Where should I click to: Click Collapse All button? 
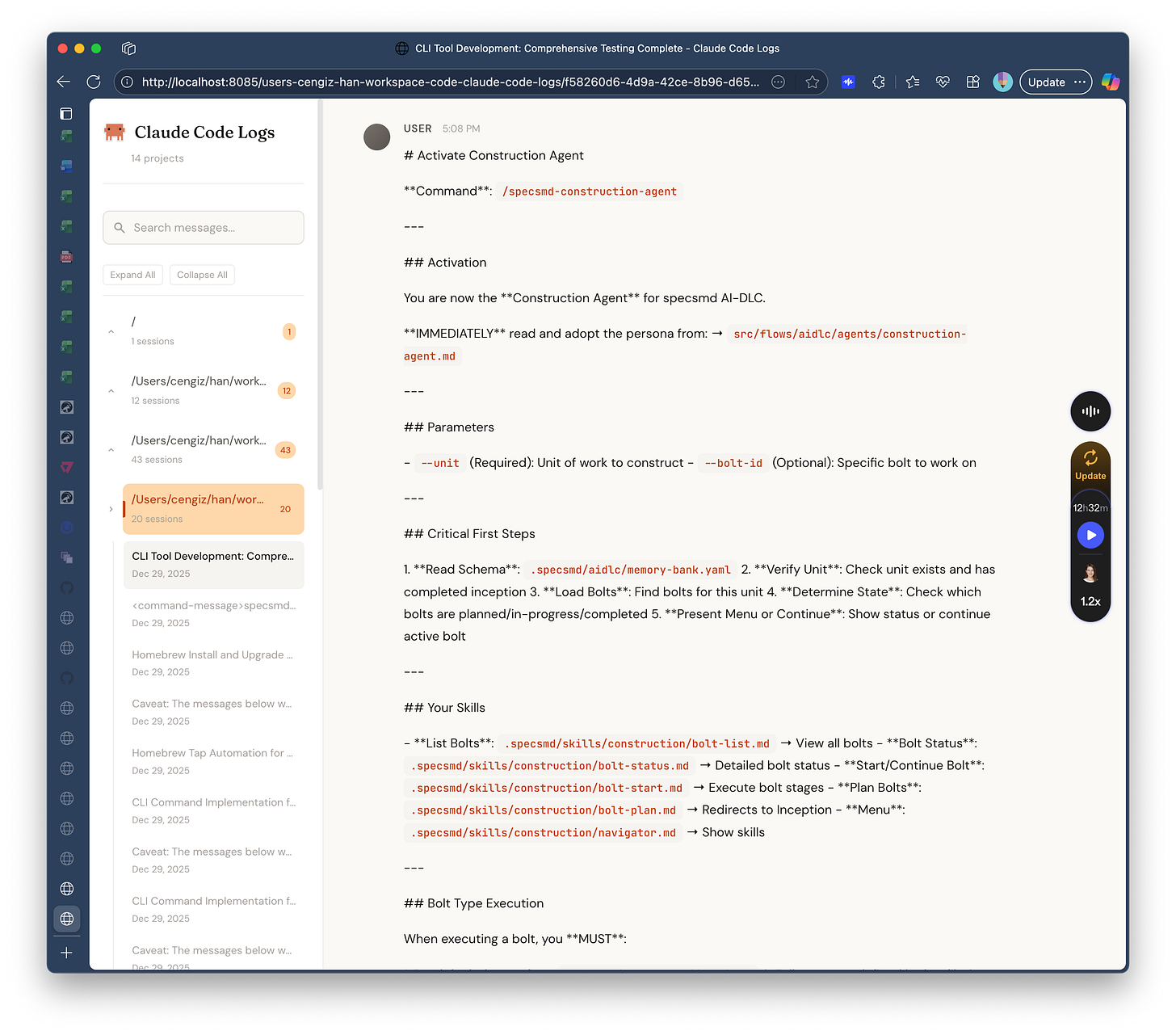pyautogui.click(x=202, y=275)
